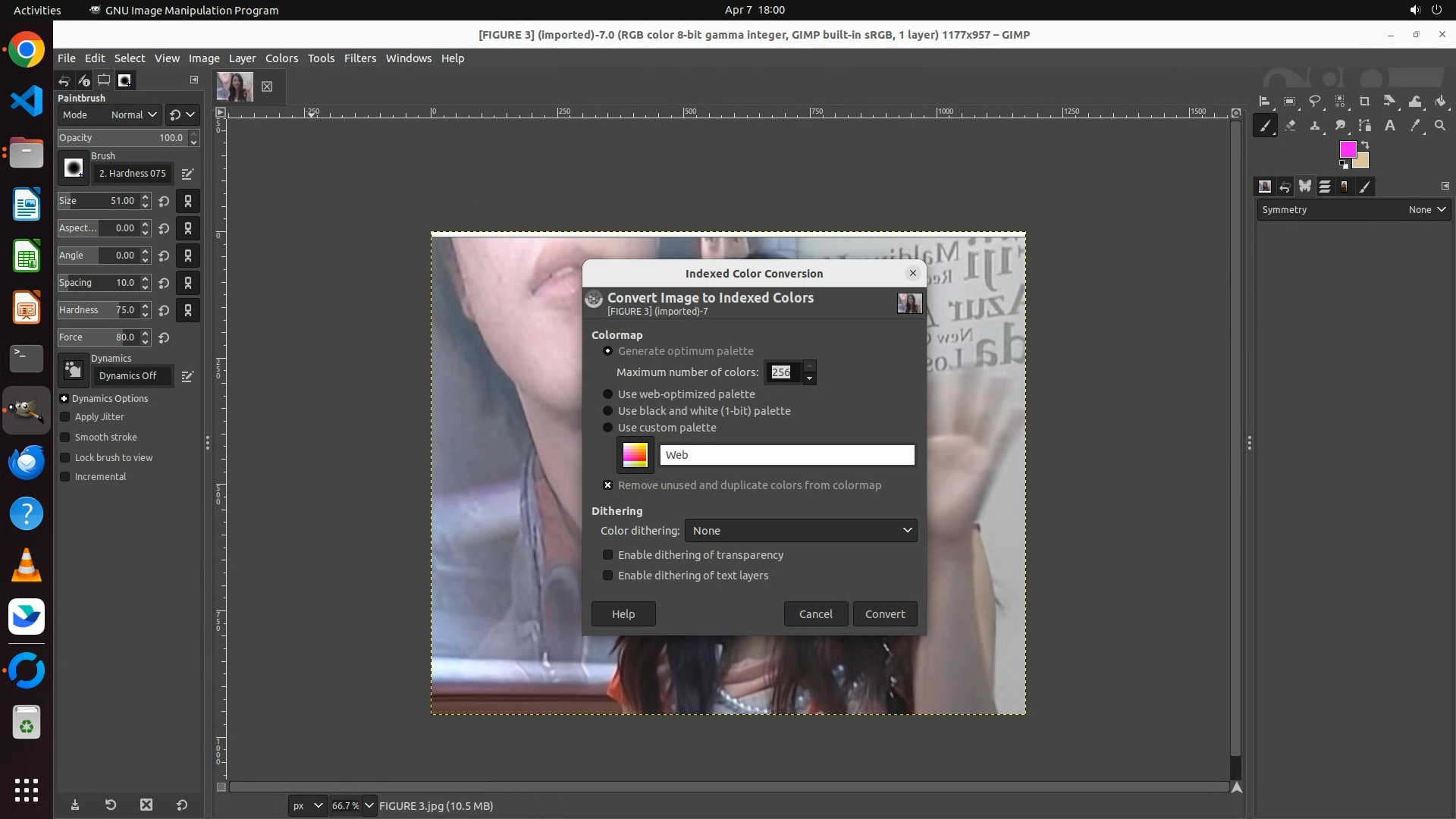Uncheck Remove unused and duplicate colors
The image size is (1456, 819).
(x=607, y=485)
